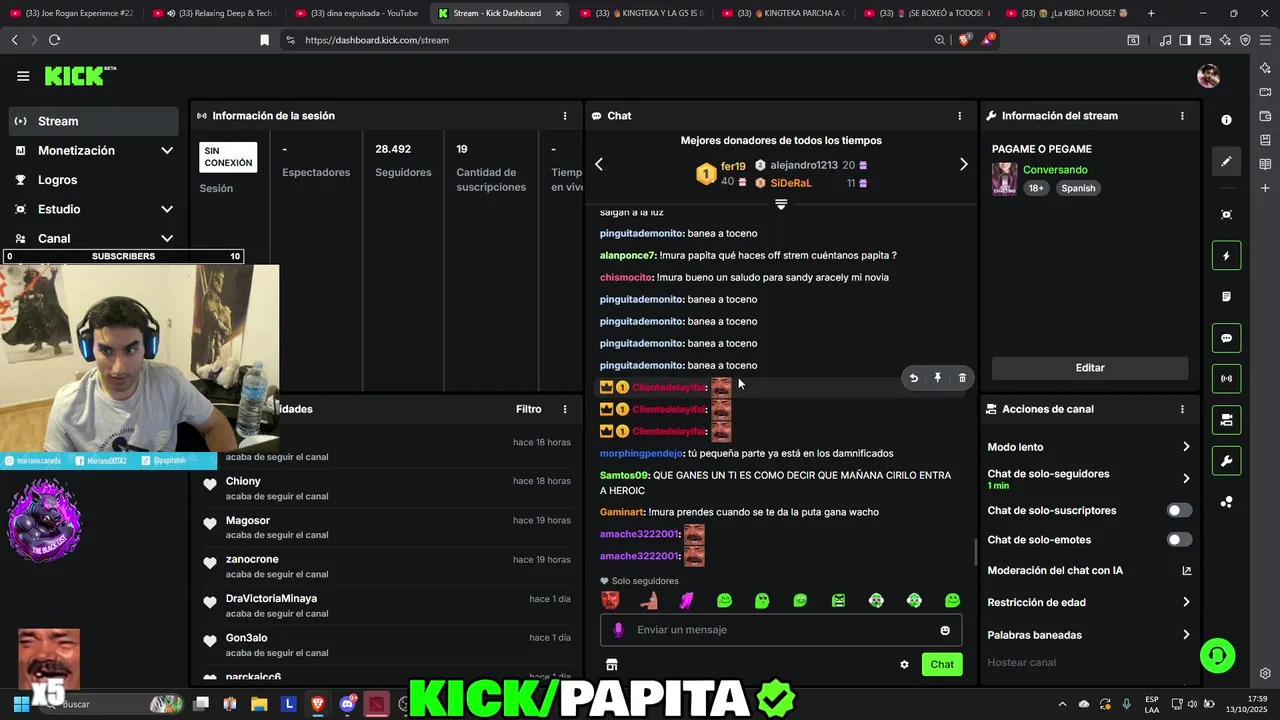
Task: Reload the page with browser refresh button
Action: point(54,40)
